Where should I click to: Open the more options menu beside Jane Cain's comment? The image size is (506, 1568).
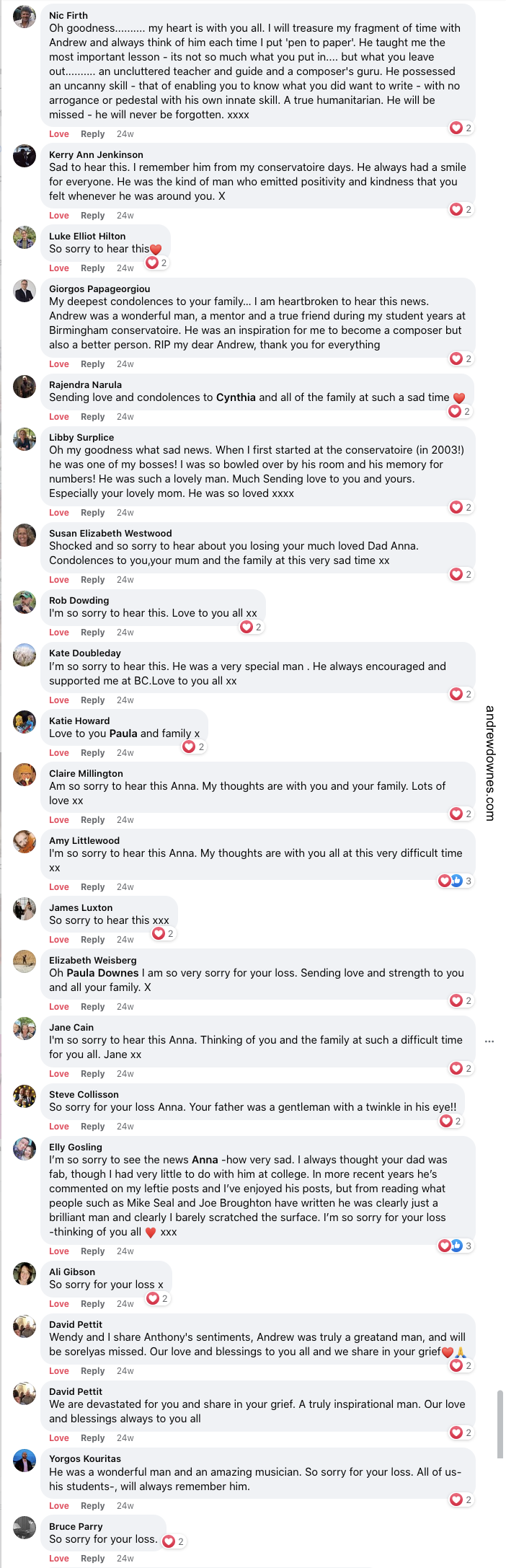(489, 1041)
